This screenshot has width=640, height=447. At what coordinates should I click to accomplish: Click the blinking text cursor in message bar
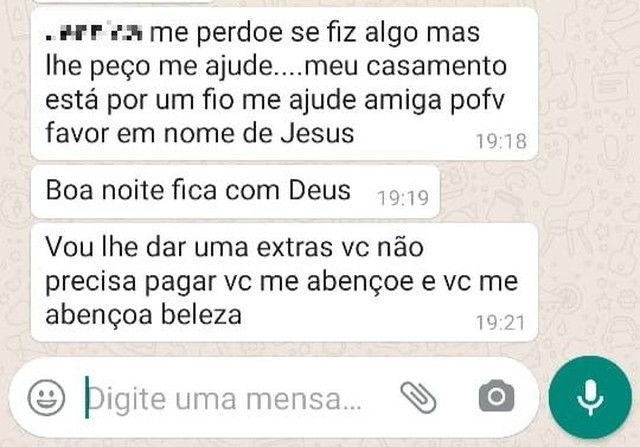[x=87, y=397]
